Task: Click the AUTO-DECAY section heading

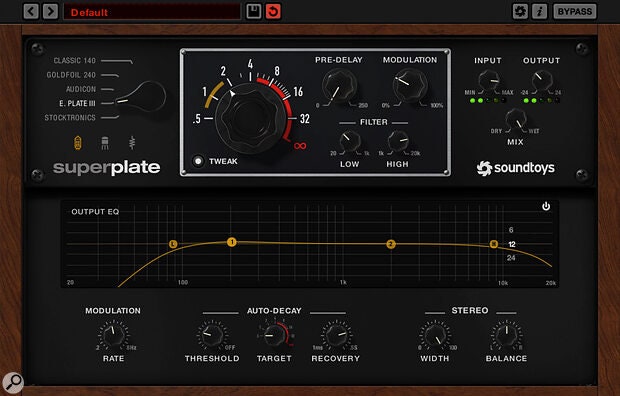Action: click(274, 311)
